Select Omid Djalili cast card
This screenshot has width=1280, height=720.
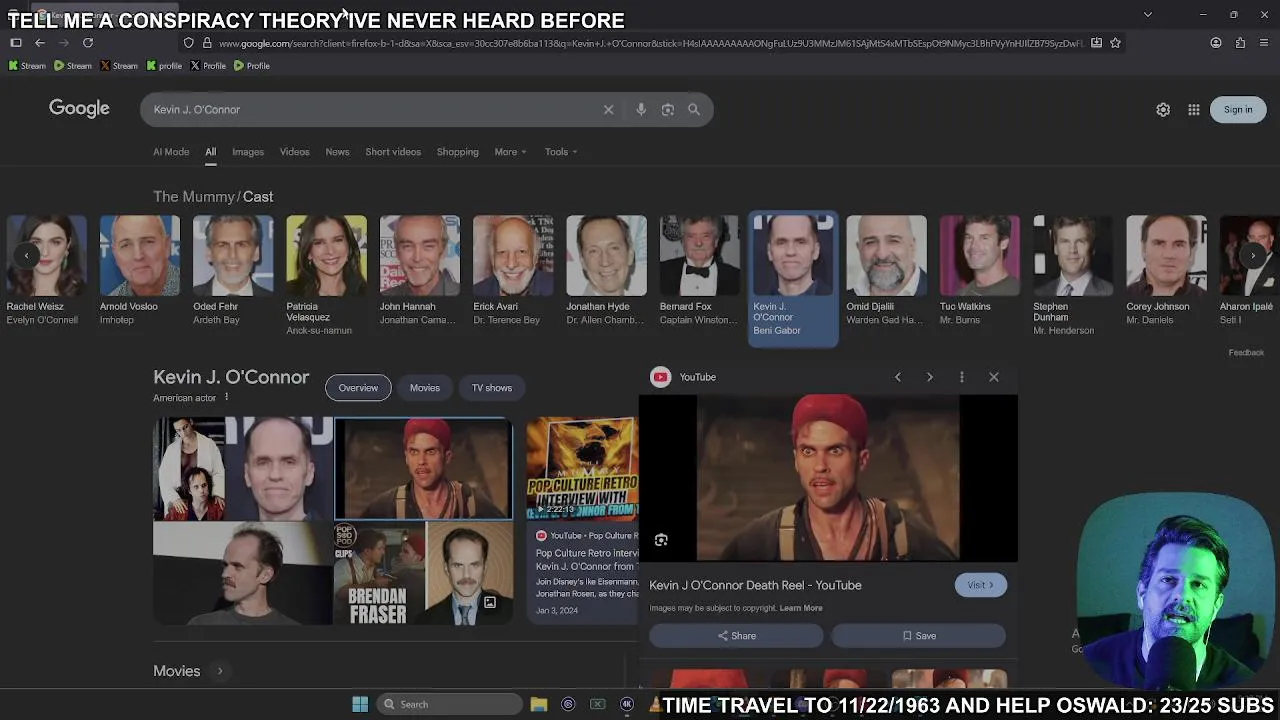pyautogui.click(x=886, y=270)
